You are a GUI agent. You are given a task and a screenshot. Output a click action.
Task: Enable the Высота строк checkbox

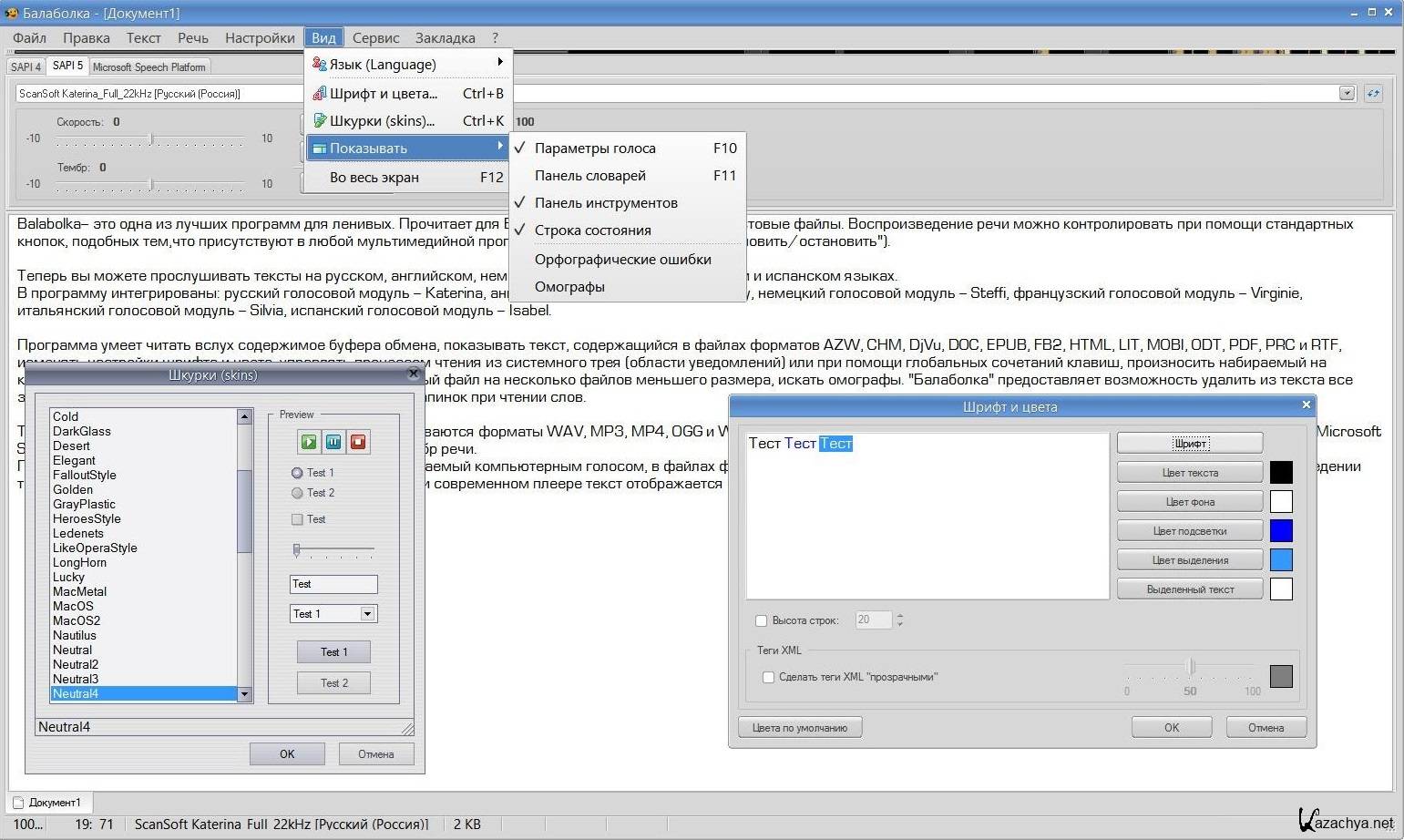coord(761,620)
